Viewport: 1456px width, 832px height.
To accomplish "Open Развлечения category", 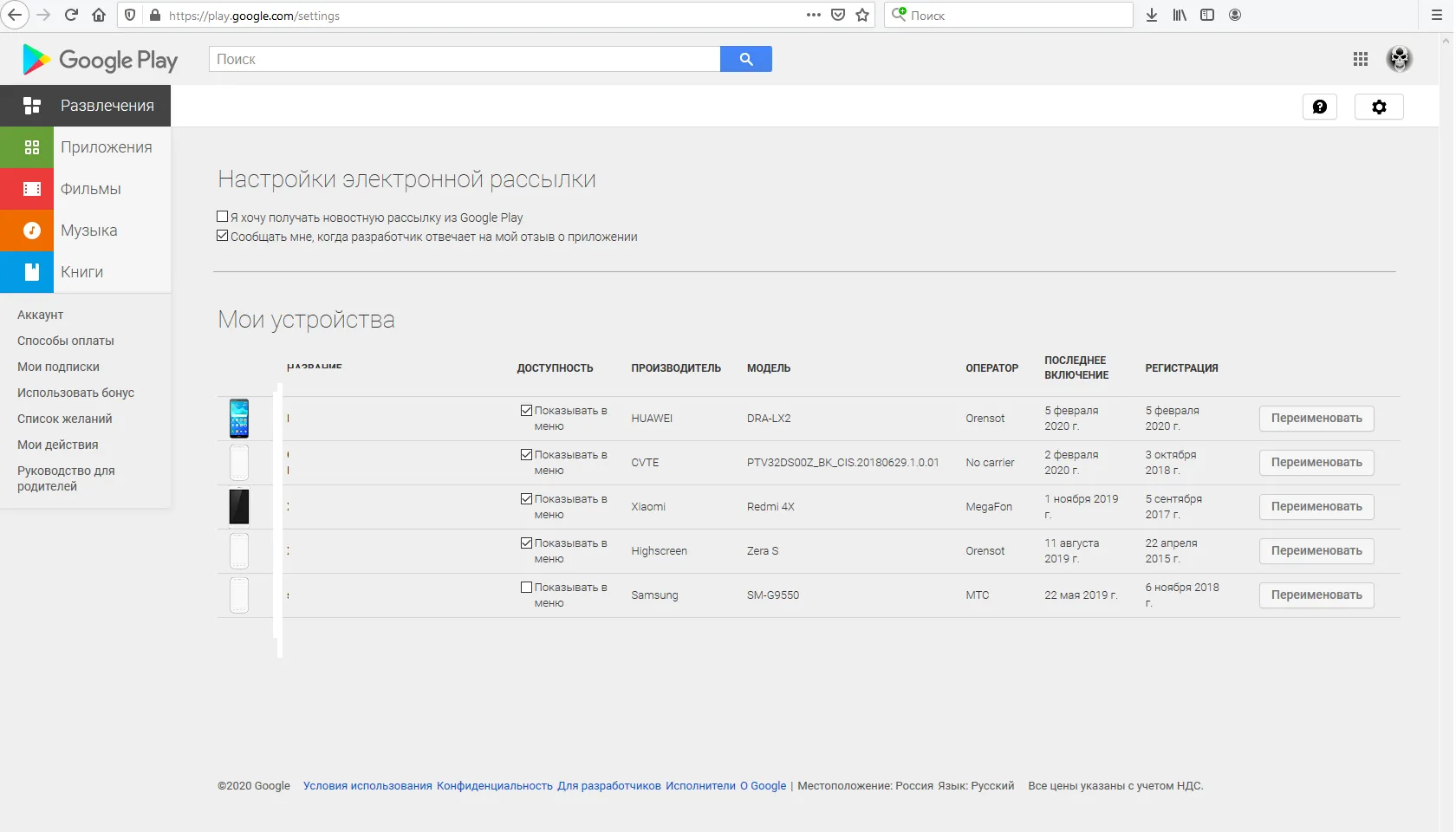I will 85,106.
